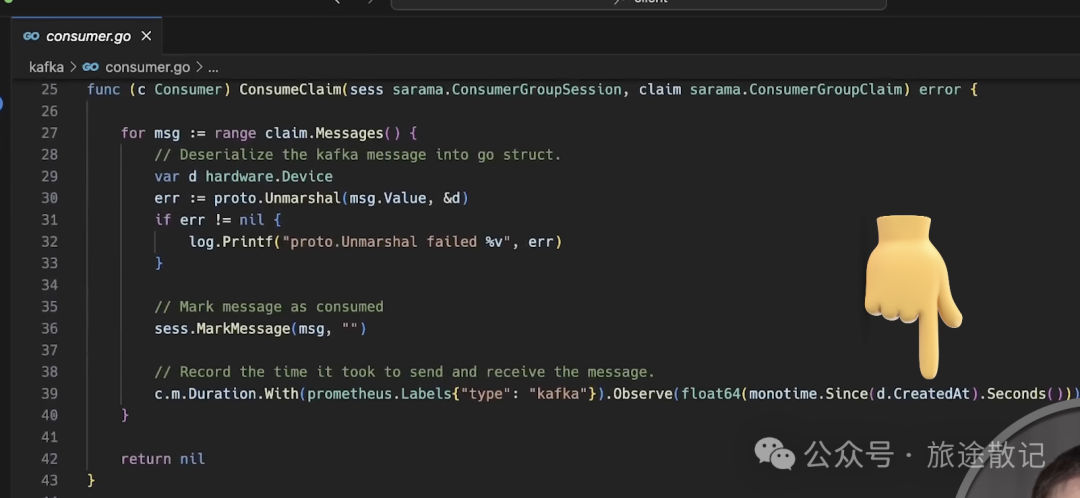Click the ConsumeClaim function name

pyautogui.click(x=290, y=90)
